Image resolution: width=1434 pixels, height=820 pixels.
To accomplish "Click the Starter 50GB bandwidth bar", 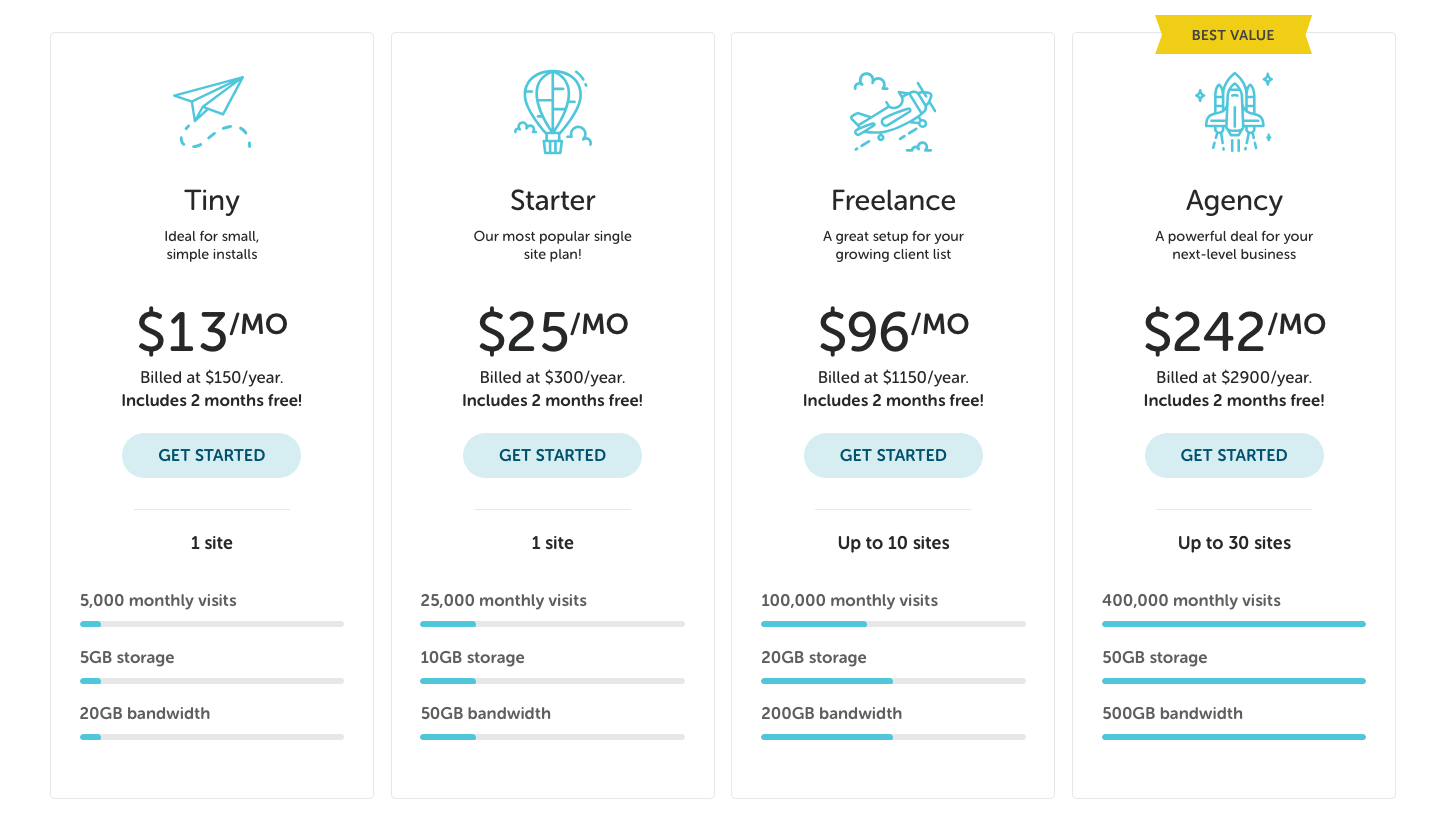I will point(552,737).
